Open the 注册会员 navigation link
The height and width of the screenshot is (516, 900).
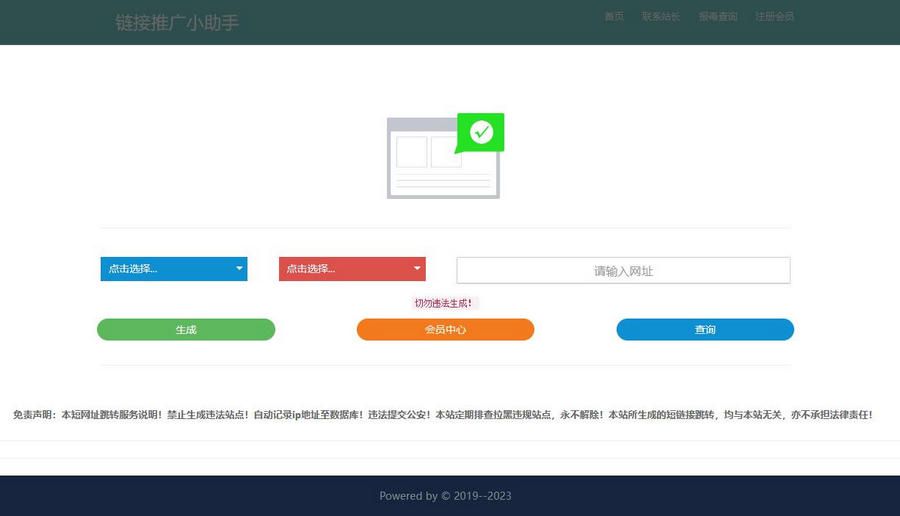(x=774, y=16)
